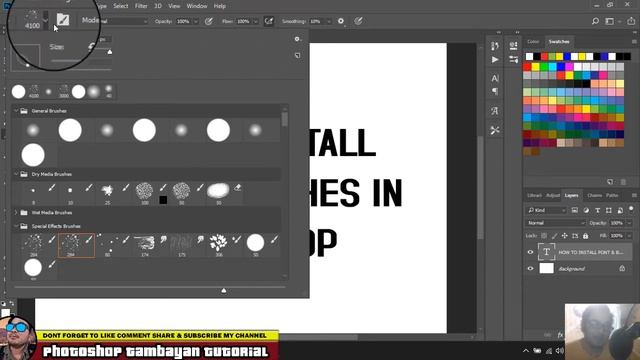Open the Window menu
Viewport: 640px width, 360px height.
pyautogui.click(x=197, y=6)
